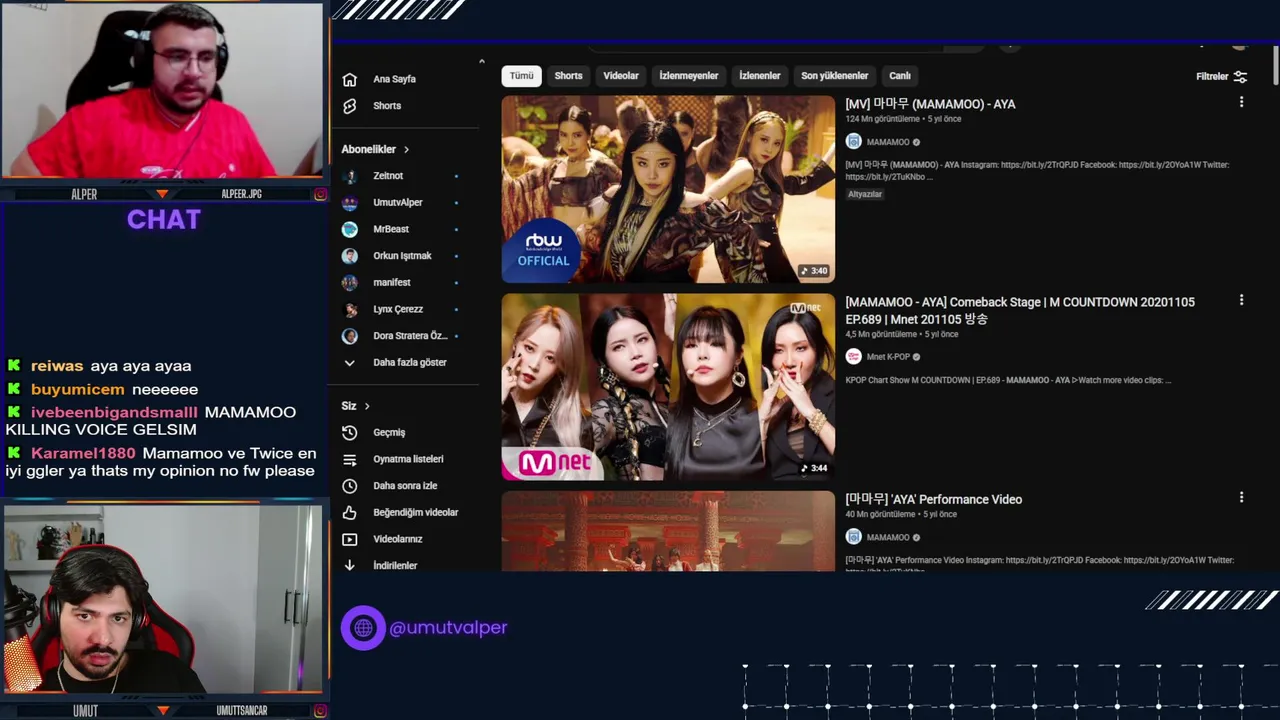The width and height of the screenshot is (1280, 720).
Task: Open 'AYA' Performance Video title
Action: point(934,499)
